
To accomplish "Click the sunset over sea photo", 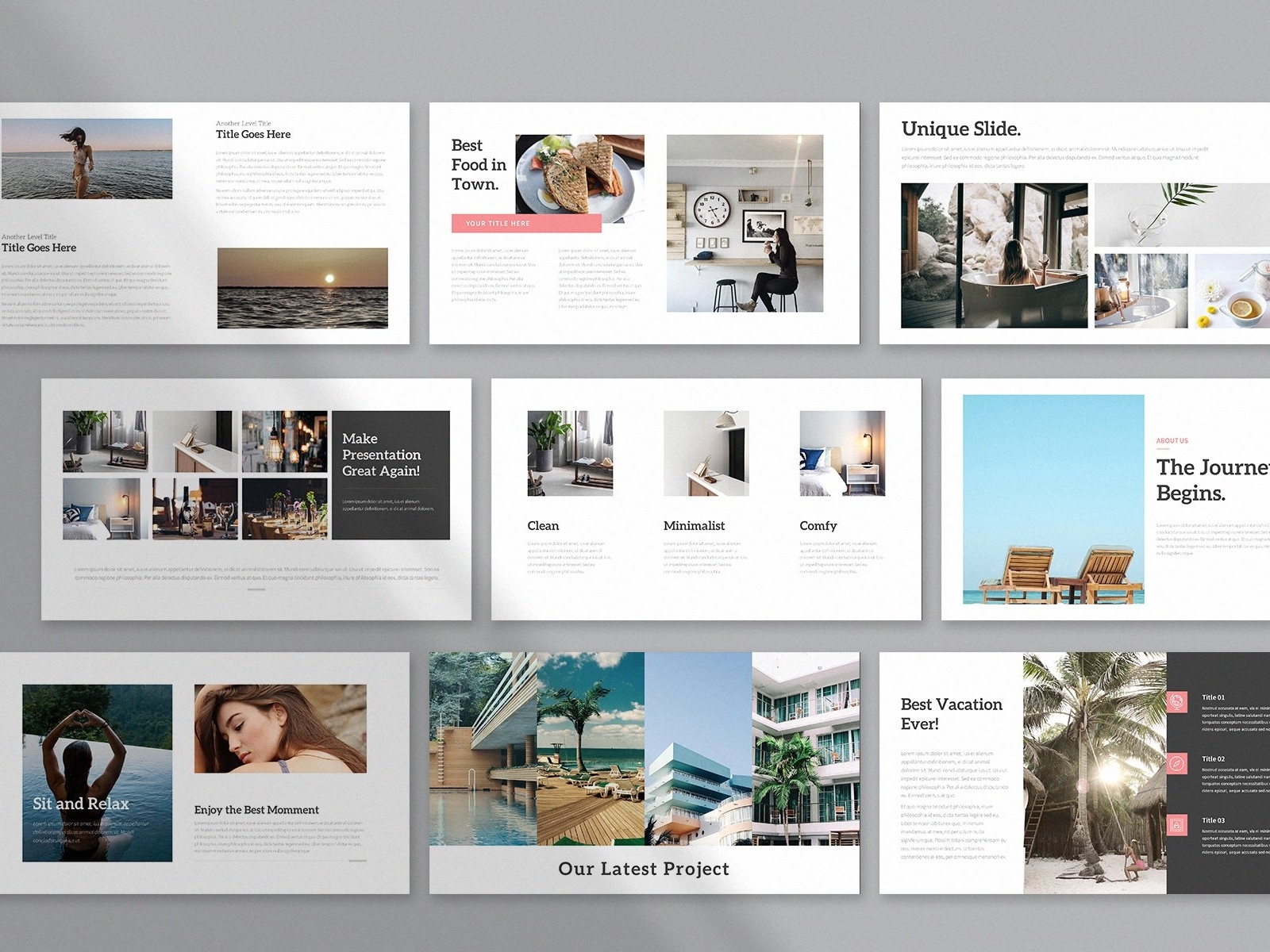I will coord(302,288).
